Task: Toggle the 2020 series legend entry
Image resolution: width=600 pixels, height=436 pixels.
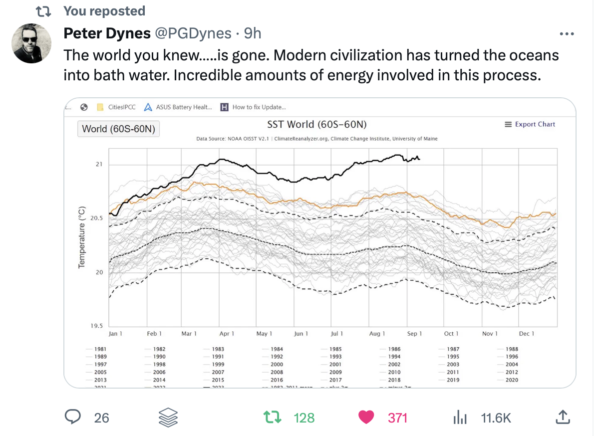Action: coord(512,381)
